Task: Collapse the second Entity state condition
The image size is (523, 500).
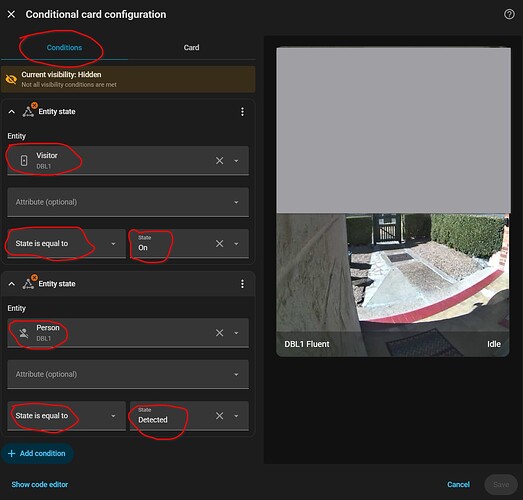Action: 12,284
